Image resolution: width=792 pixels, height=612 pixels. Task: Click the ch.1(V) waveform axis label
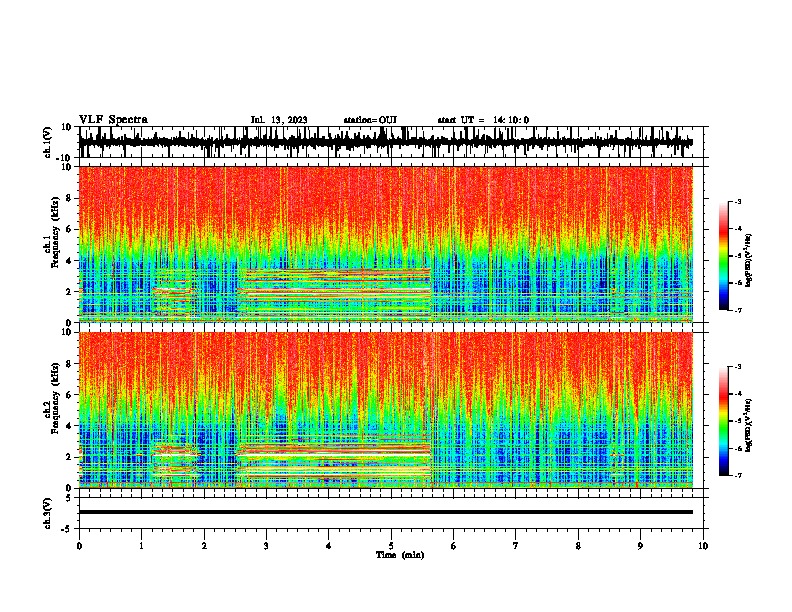coord(48,142)
